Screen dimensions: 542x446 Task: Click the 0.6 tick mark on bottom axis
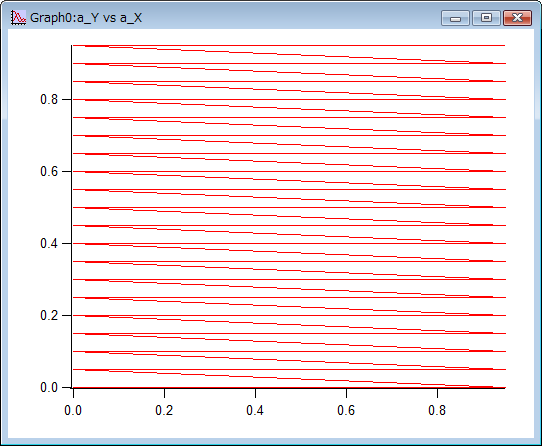[x=346, y=393]
